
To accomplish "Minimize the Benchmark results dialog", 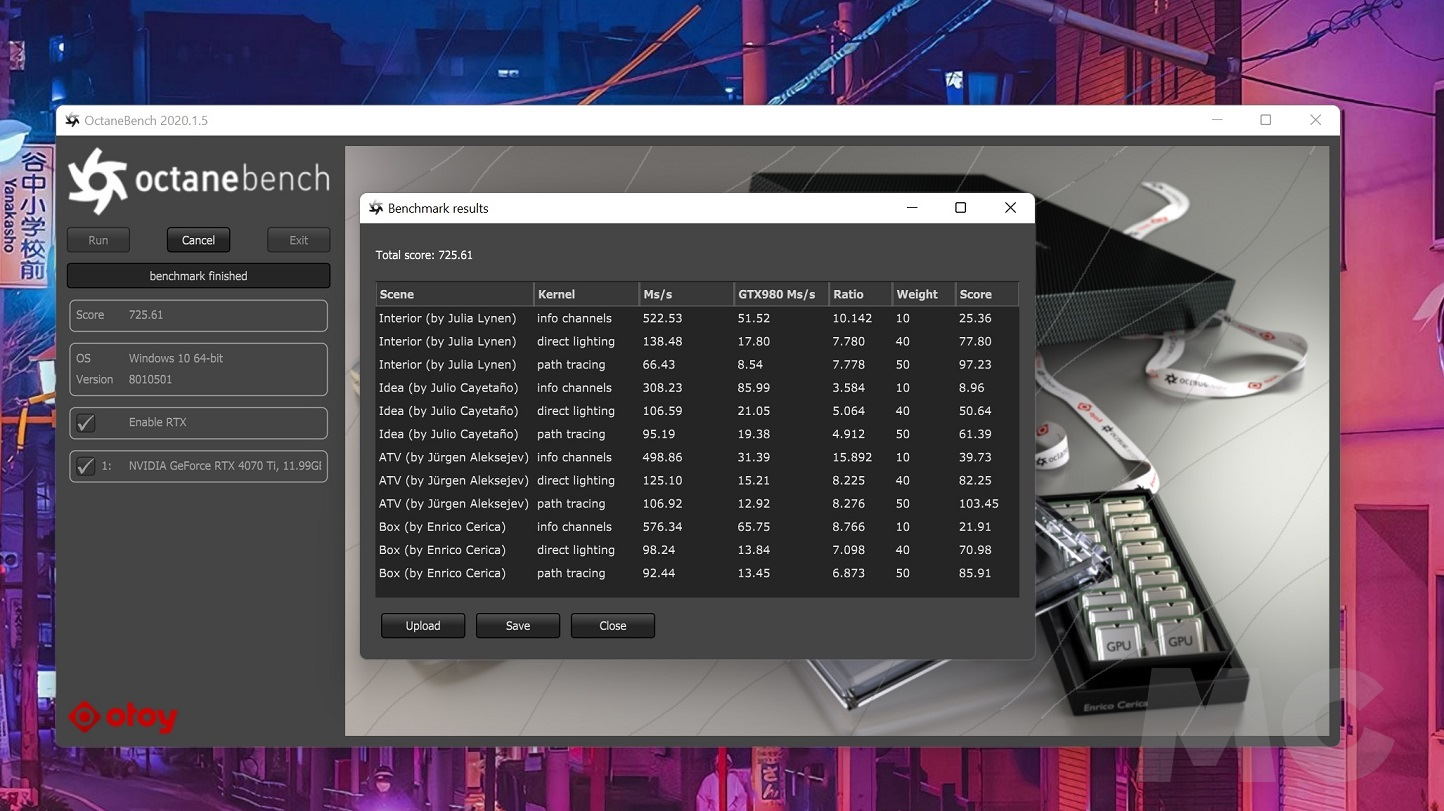I will click(x=912, y=208).
